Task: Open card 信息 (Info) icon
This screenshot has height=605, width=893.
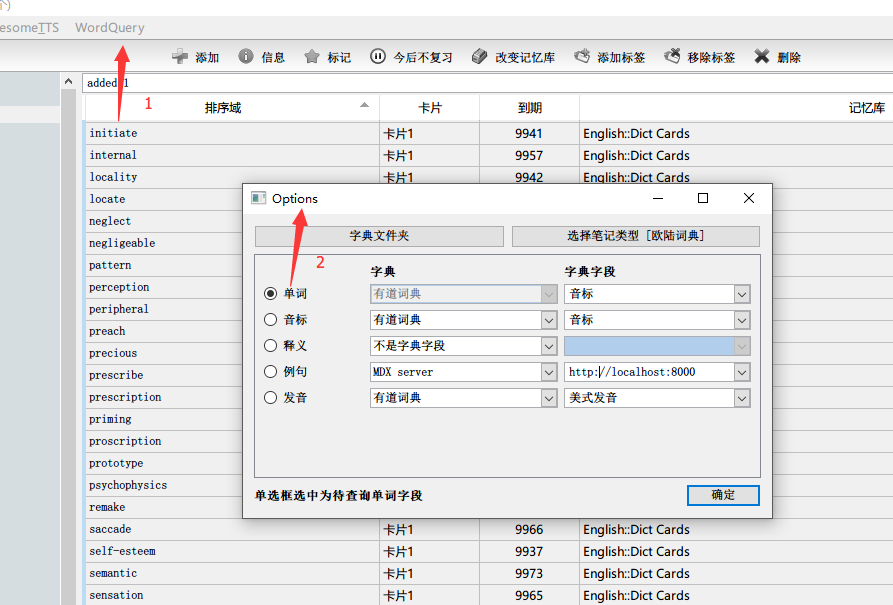Action: 246,57
